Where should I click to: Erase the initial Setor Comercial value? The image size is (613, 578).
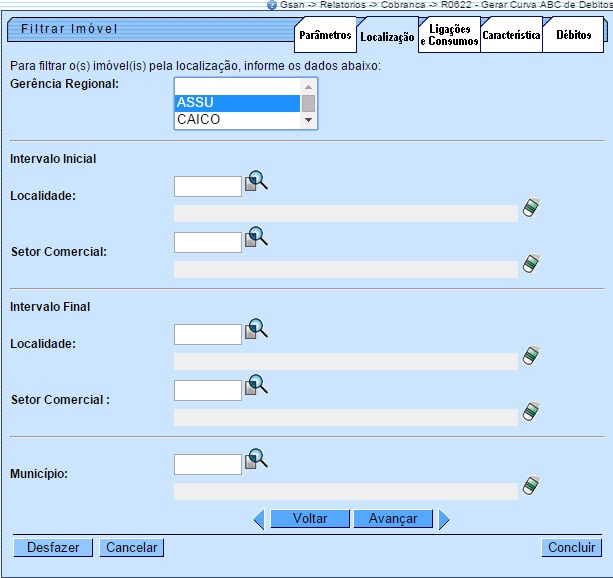(x=531, y=265)
